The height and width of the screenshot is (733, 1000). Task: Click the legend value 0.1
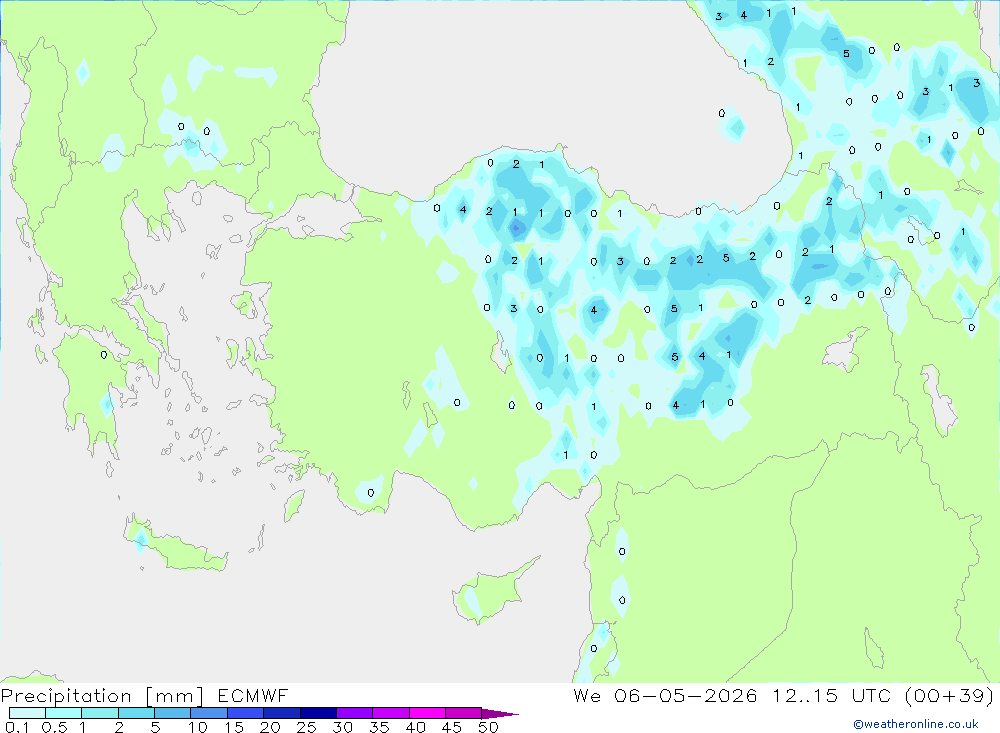coord(17,727)
